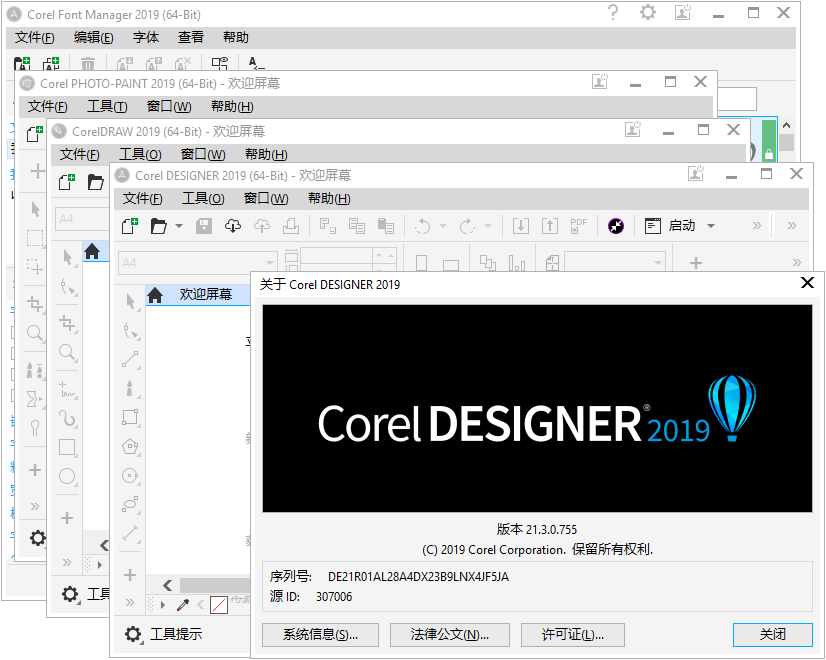Open 字体 menu in Font Manager

pos(146,37)
